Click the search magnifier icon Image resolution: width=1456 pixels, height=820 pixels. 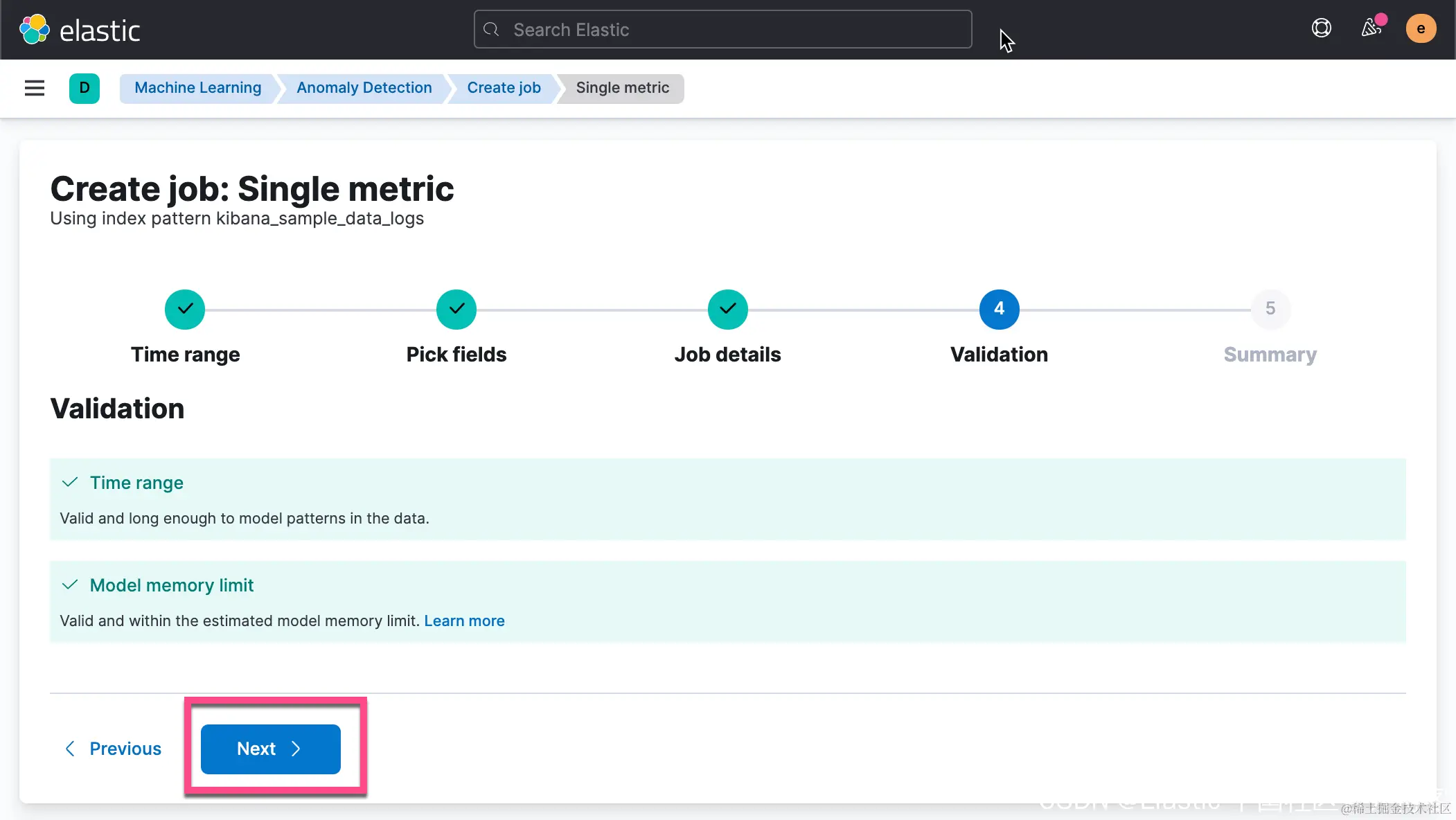(x=491, y=30)
